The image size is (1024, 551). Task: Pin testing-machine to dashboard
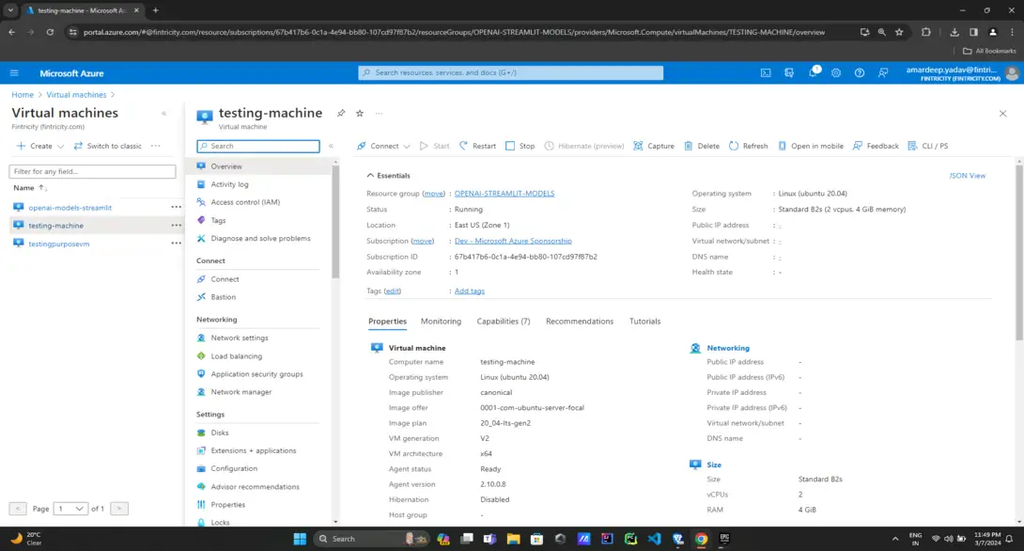pyautogui.click(x=341, y=113)
